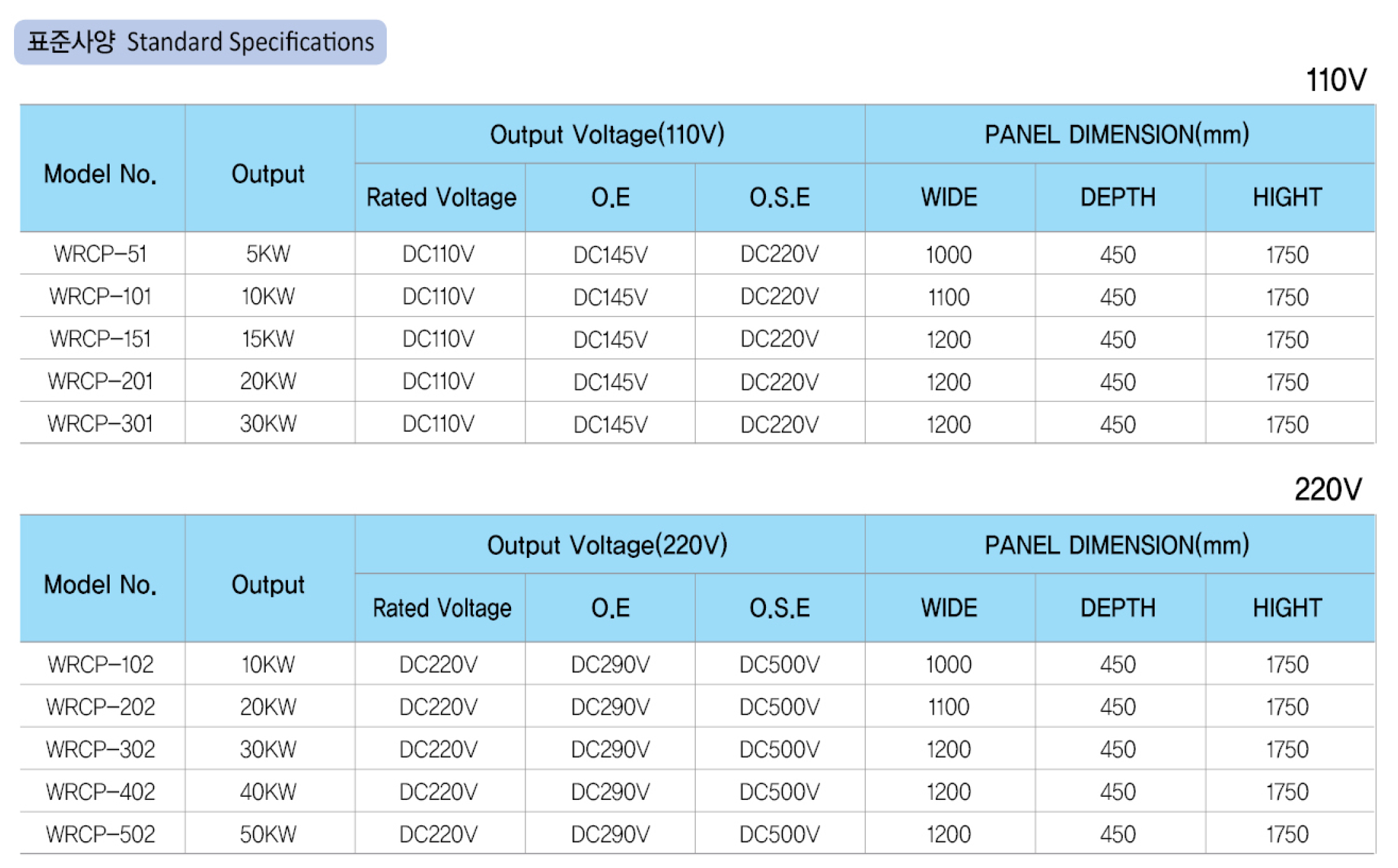Viewport: 1398px width, 868px height.
Task: Click the WRCP-502 model number
Action: (101, 834)
